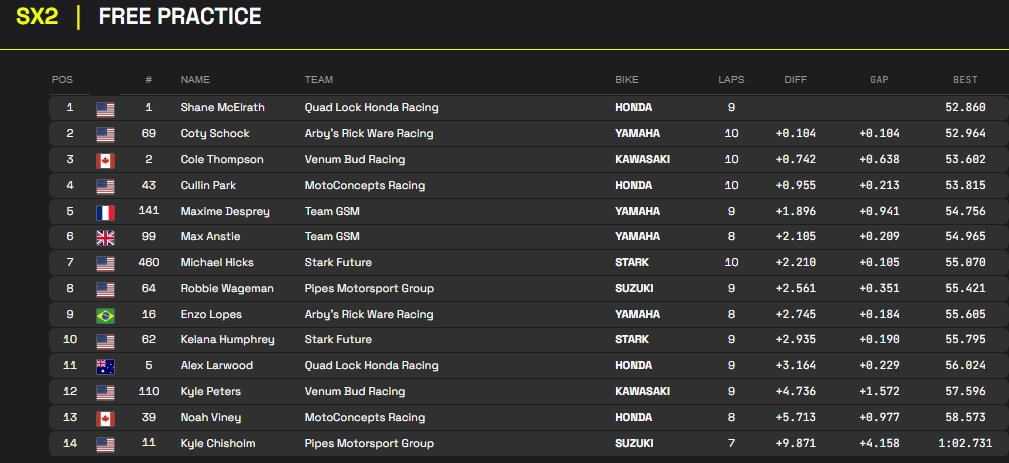Image resolution: width=1009 pixels, height=463 pixels.
Task: Click the British flag beside Max Anstie
Action: (105, 237)
